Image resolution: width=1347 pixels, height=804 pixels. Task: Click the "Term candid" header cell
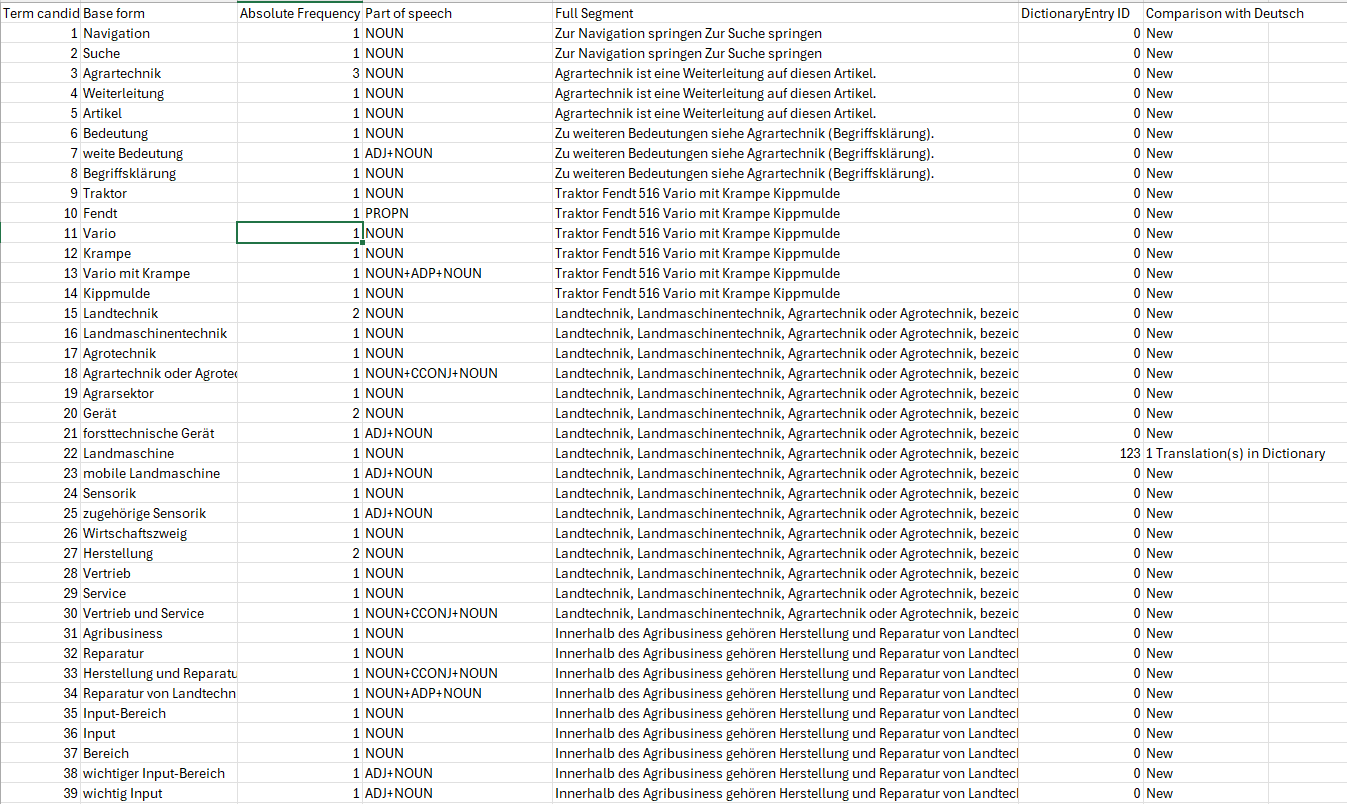pos(40,13)
